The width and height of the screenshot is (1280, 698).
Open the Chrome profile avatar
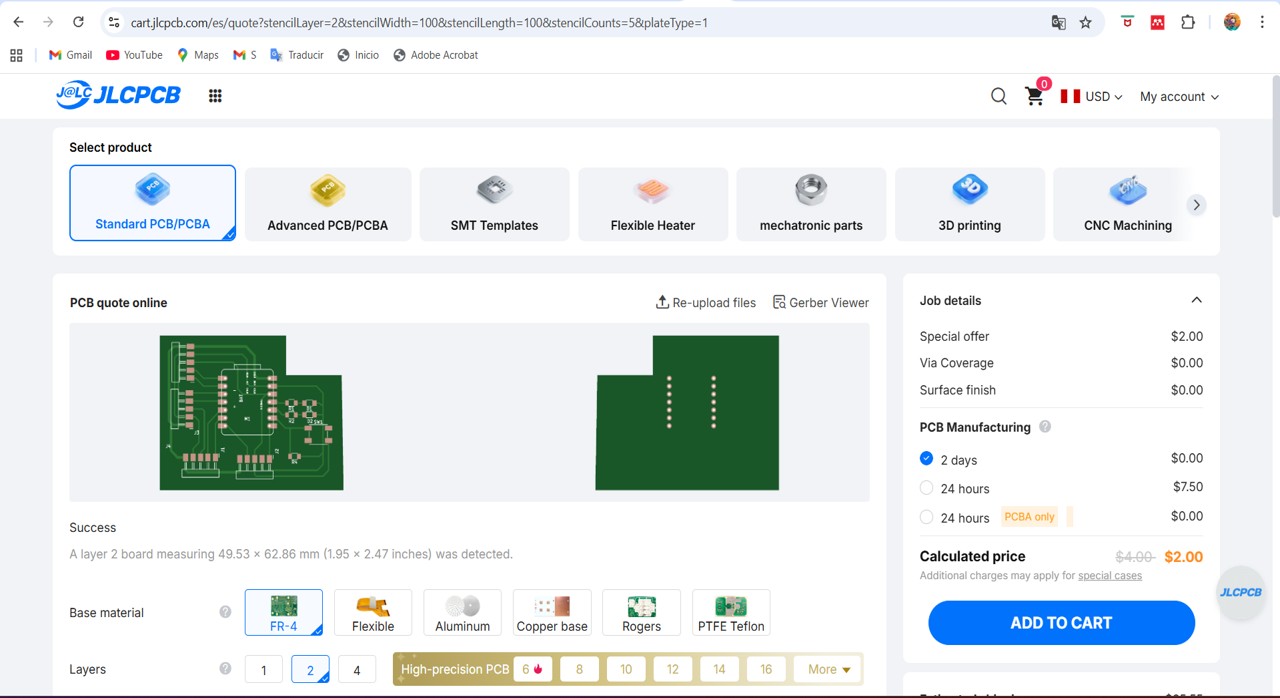(x=1232, y=22)
